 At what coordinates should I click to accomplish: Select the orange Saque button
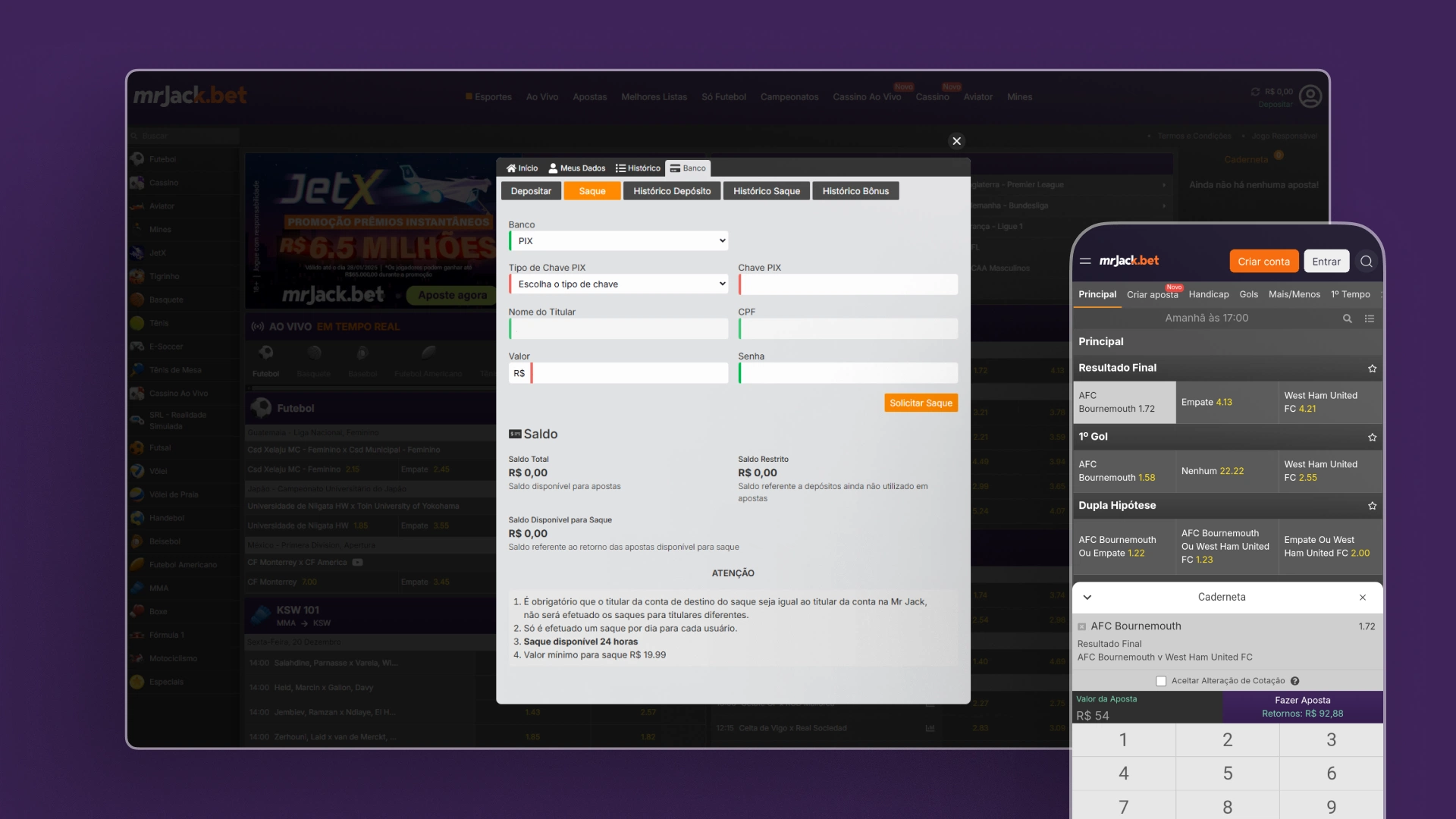point(592,191)
